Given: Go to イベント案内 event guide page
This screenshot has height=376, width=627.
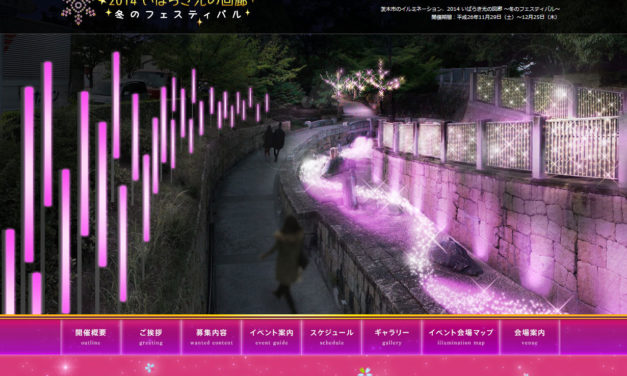Looking at the screenshot, I should click(x=272, y=337).
